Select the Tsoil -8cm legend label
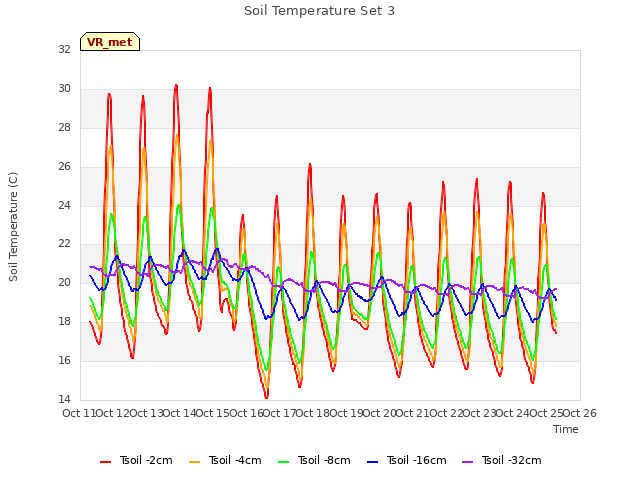Viewport: 640px width, 480px height. [324, 460]
